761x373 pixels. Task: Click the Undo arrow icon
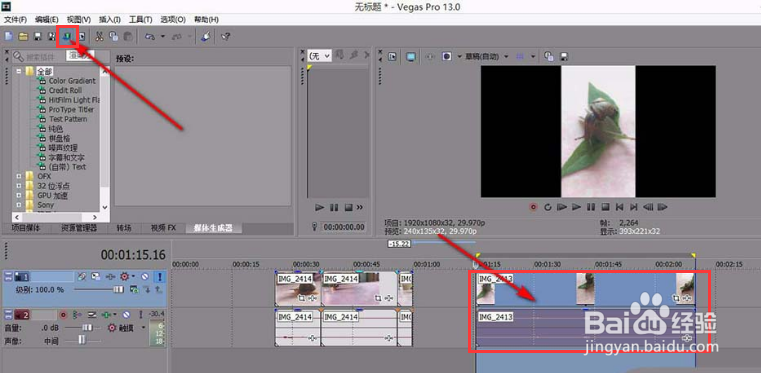[150, 36]
